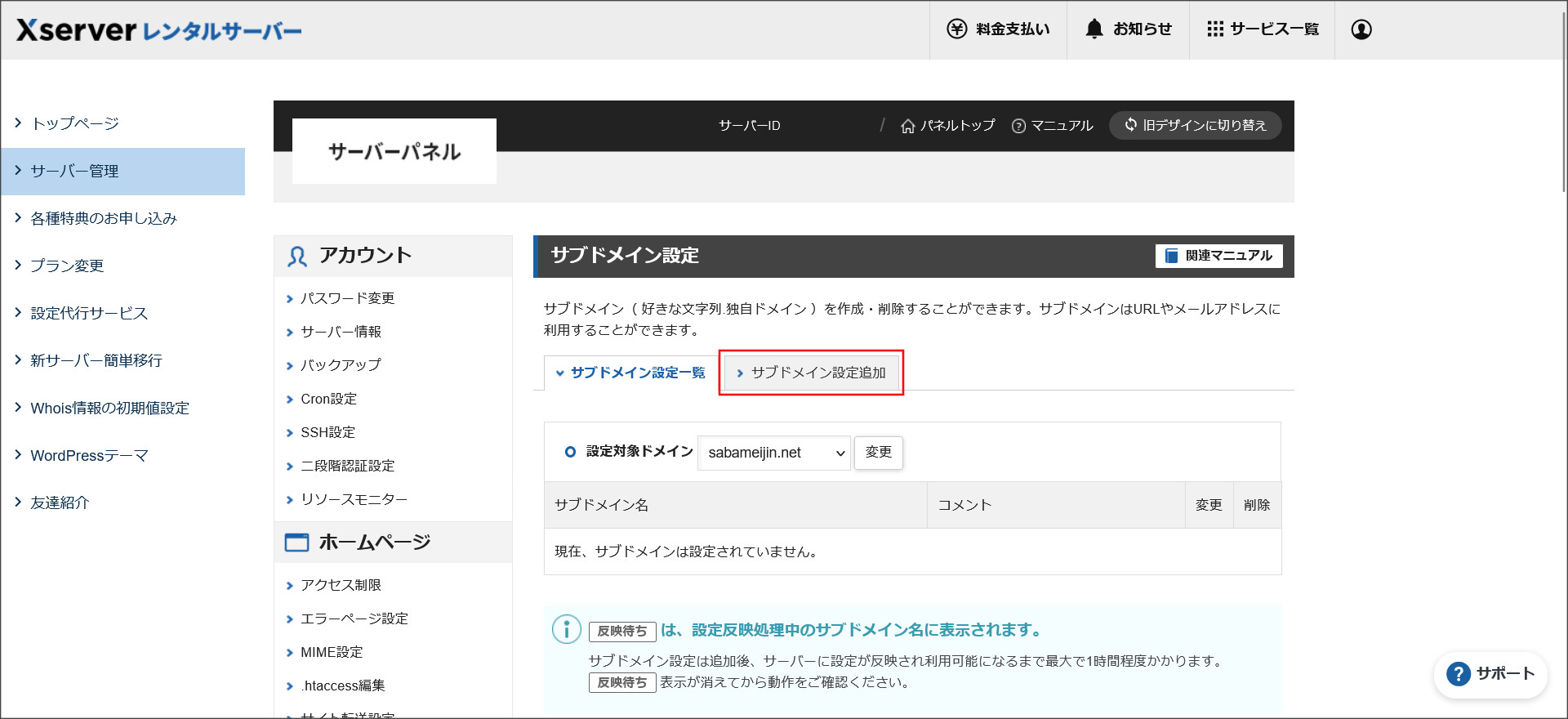Click the アカウント person icon
1568x719 pixels.
(x=296, y=257)
